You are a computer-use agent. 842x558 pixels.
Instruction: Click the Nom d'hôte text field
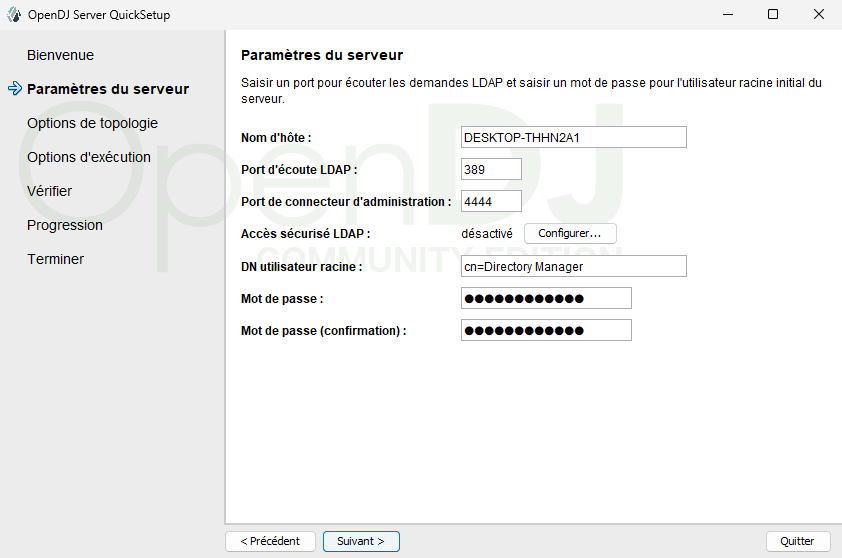[573, 137]
